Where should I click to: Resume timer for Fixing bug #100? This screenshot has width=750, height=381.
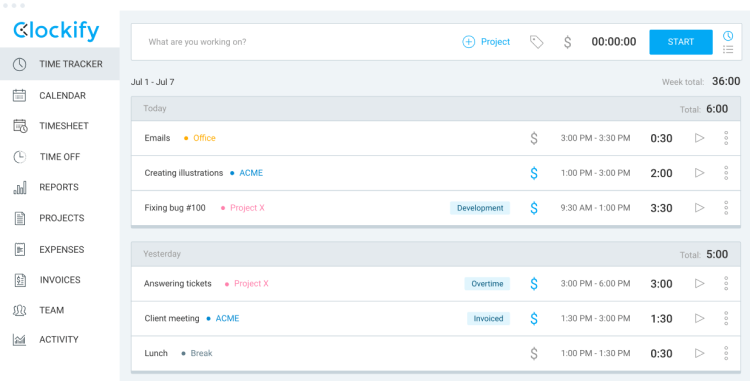coord(699,207)
